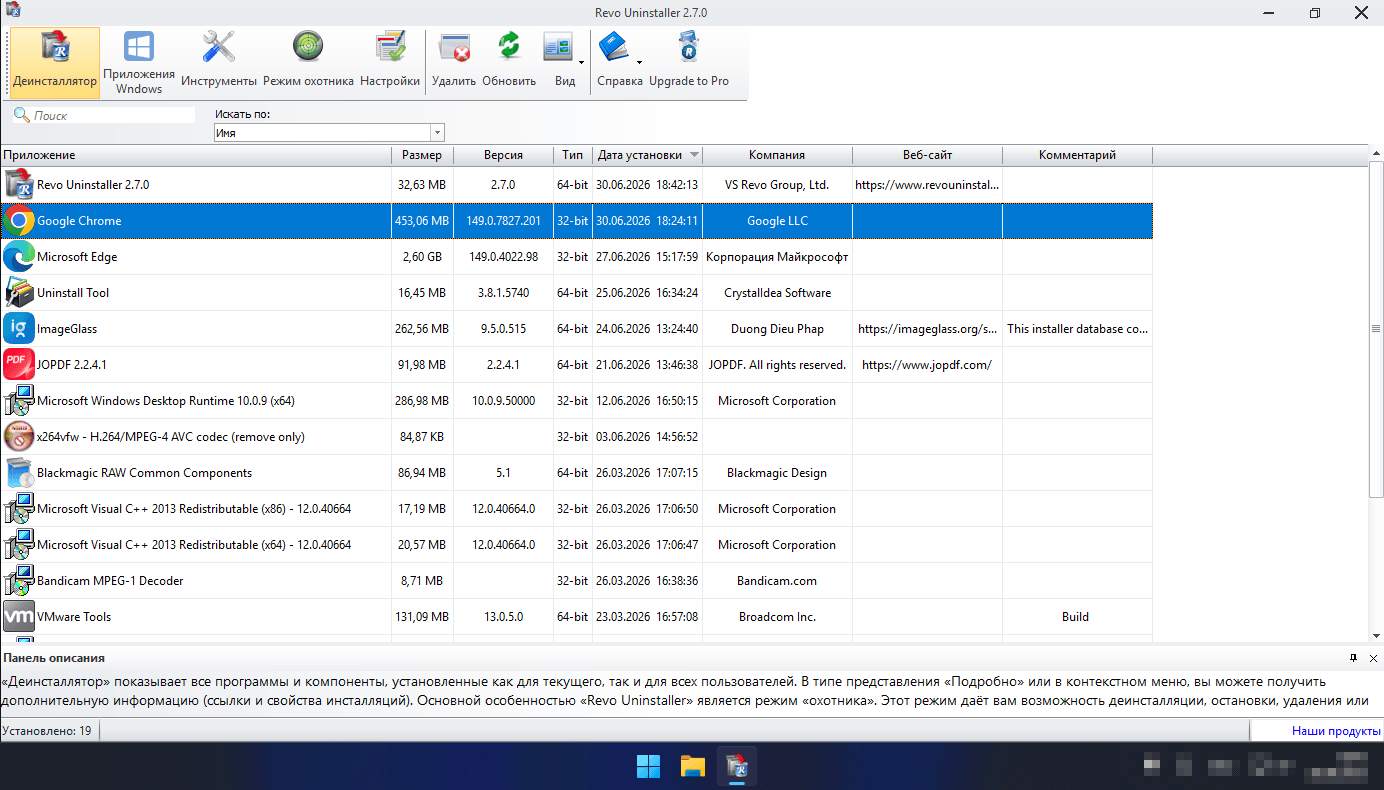Sort by Тип column header
Image resolution: width=1384 pixels, height=790 pixels.
point(573,155)
